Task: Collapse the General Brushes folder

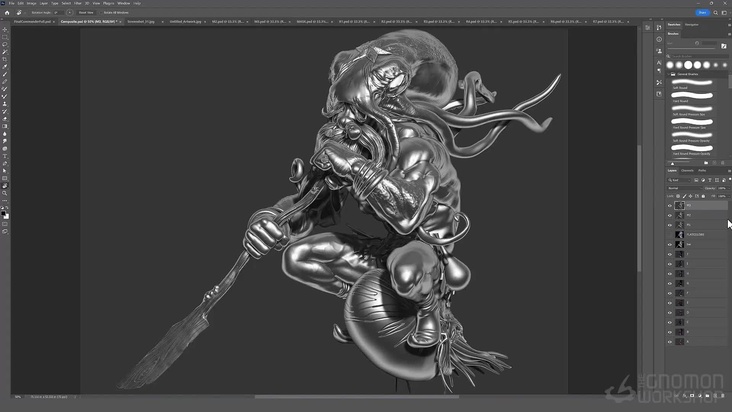Action: [669, 74]
